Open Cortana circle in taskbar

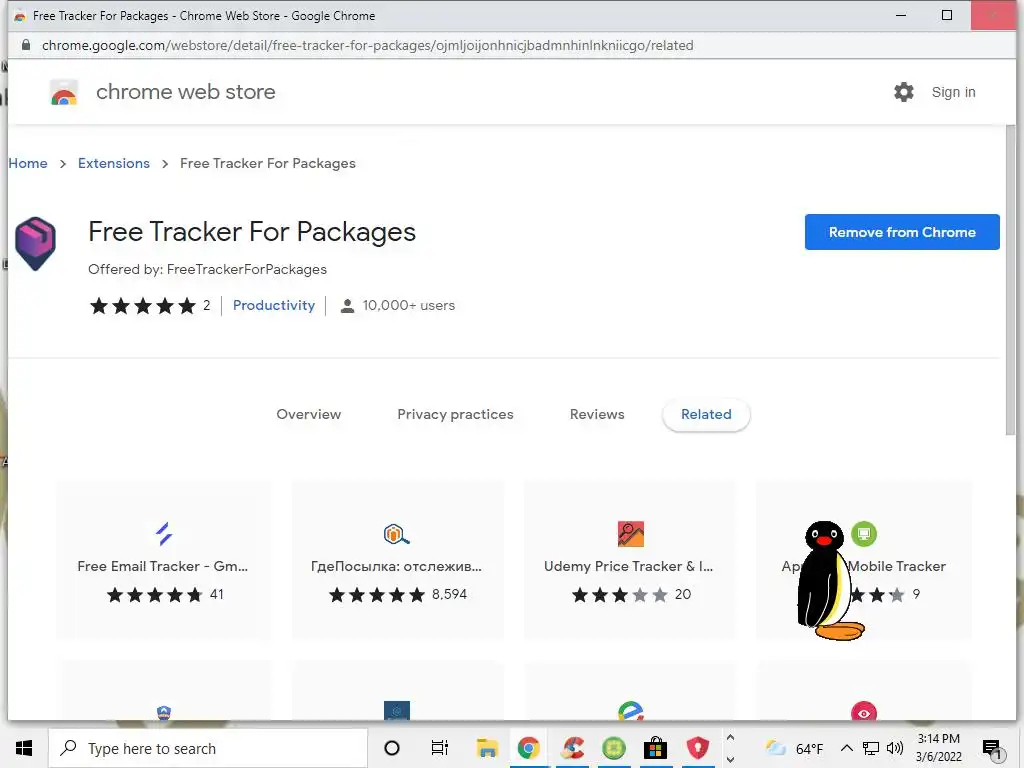(x=392, y=748)
